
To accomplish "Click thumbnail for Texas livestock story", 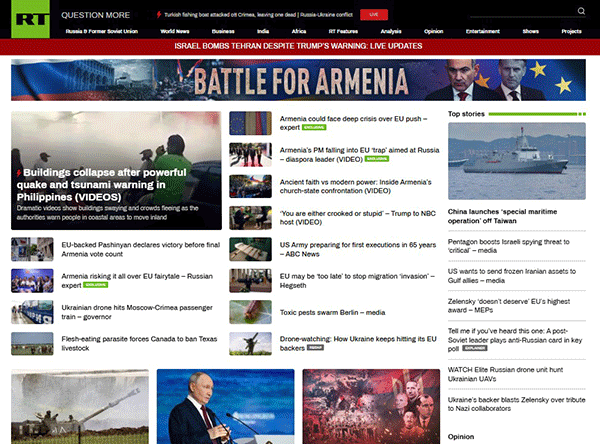I will pyautogui.click(x=32, y=343).
